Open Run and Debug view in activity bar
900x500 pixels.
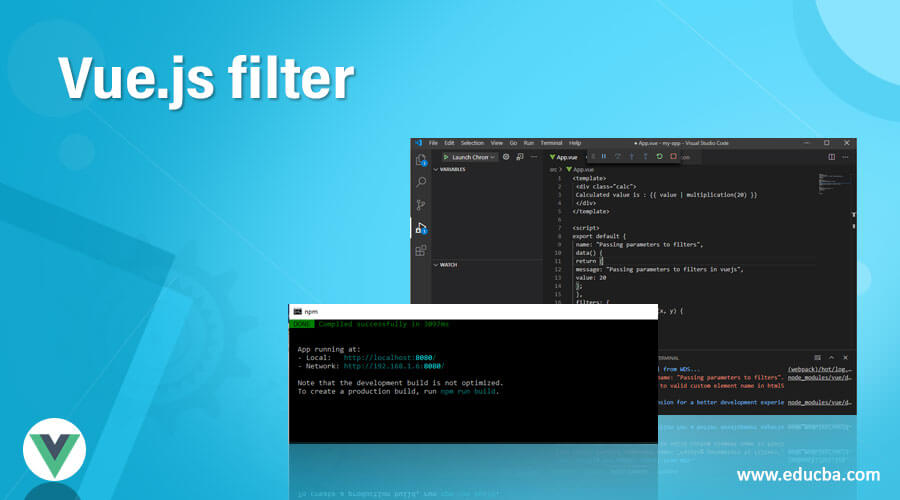[421, 227]
